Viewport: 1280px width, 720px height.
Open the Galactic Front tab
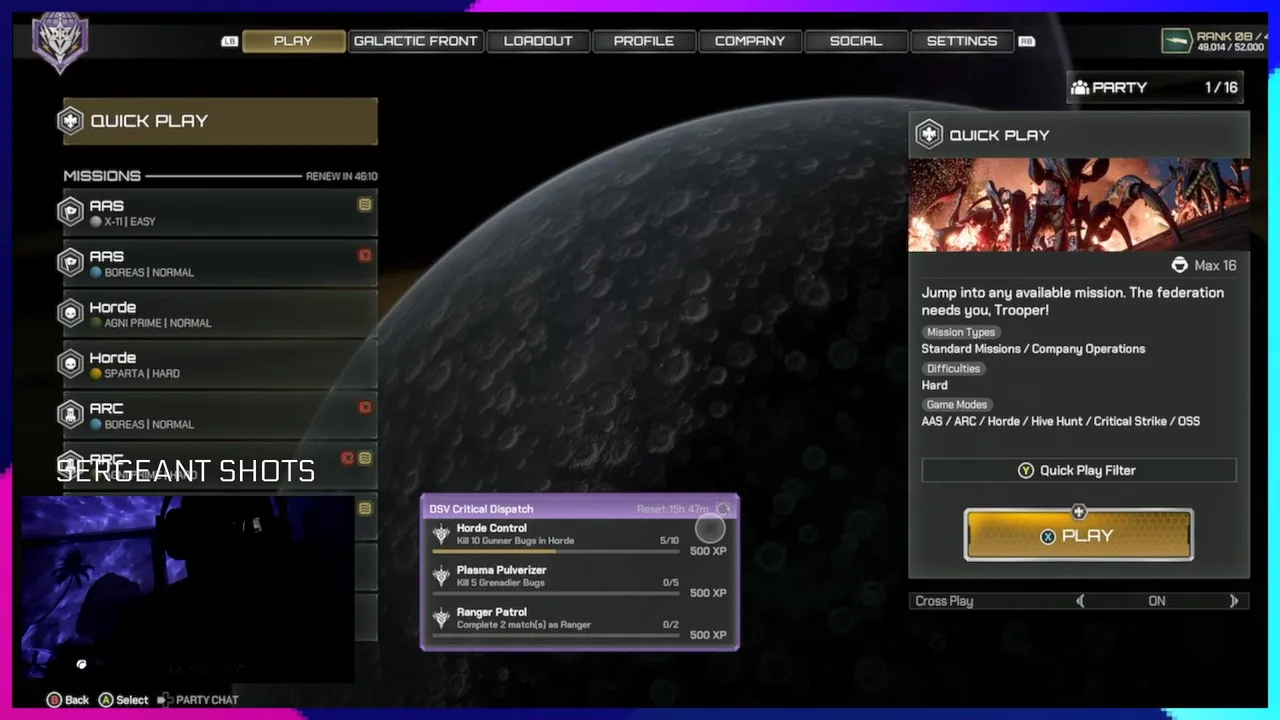pyautogui.click(x=416, y=41)
